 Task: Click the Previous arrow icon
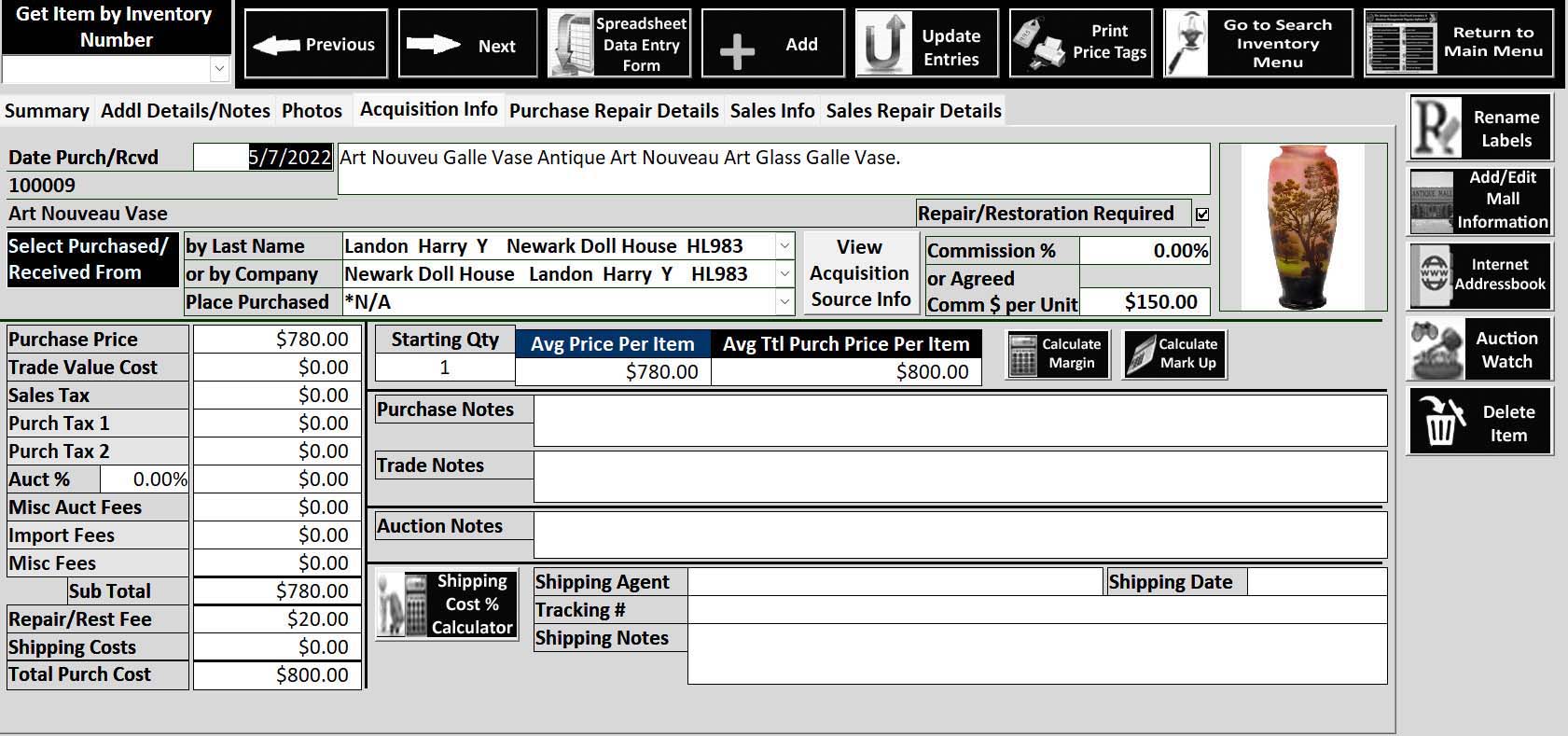tap(277, 45)
